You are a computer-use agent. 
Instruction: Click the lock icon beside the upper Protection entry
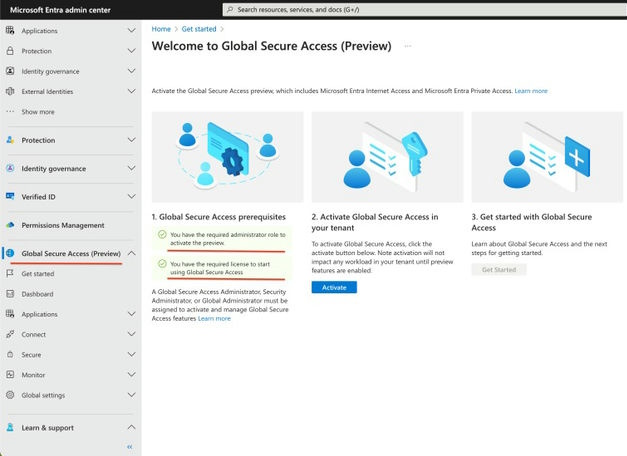[x=10, y=51]
